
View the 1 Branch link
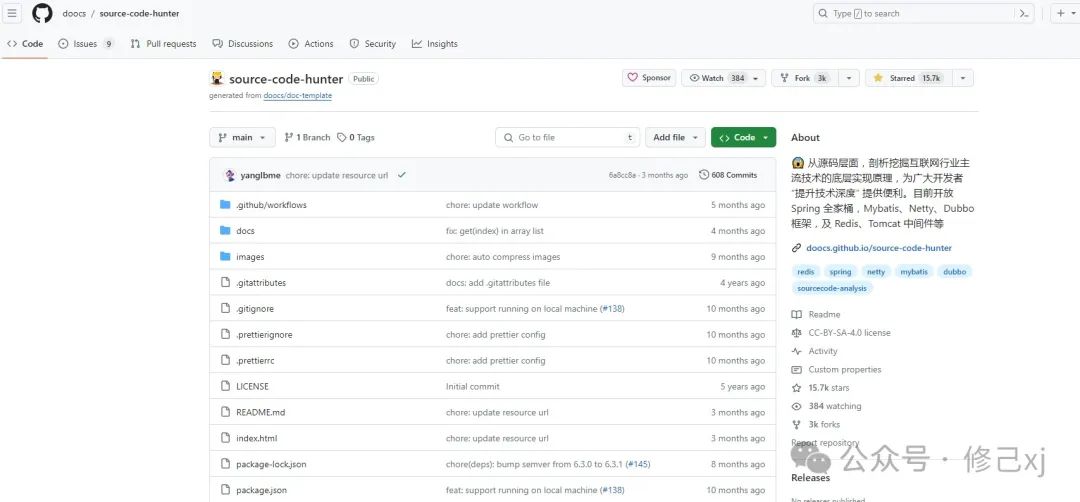tap(307, 138)
